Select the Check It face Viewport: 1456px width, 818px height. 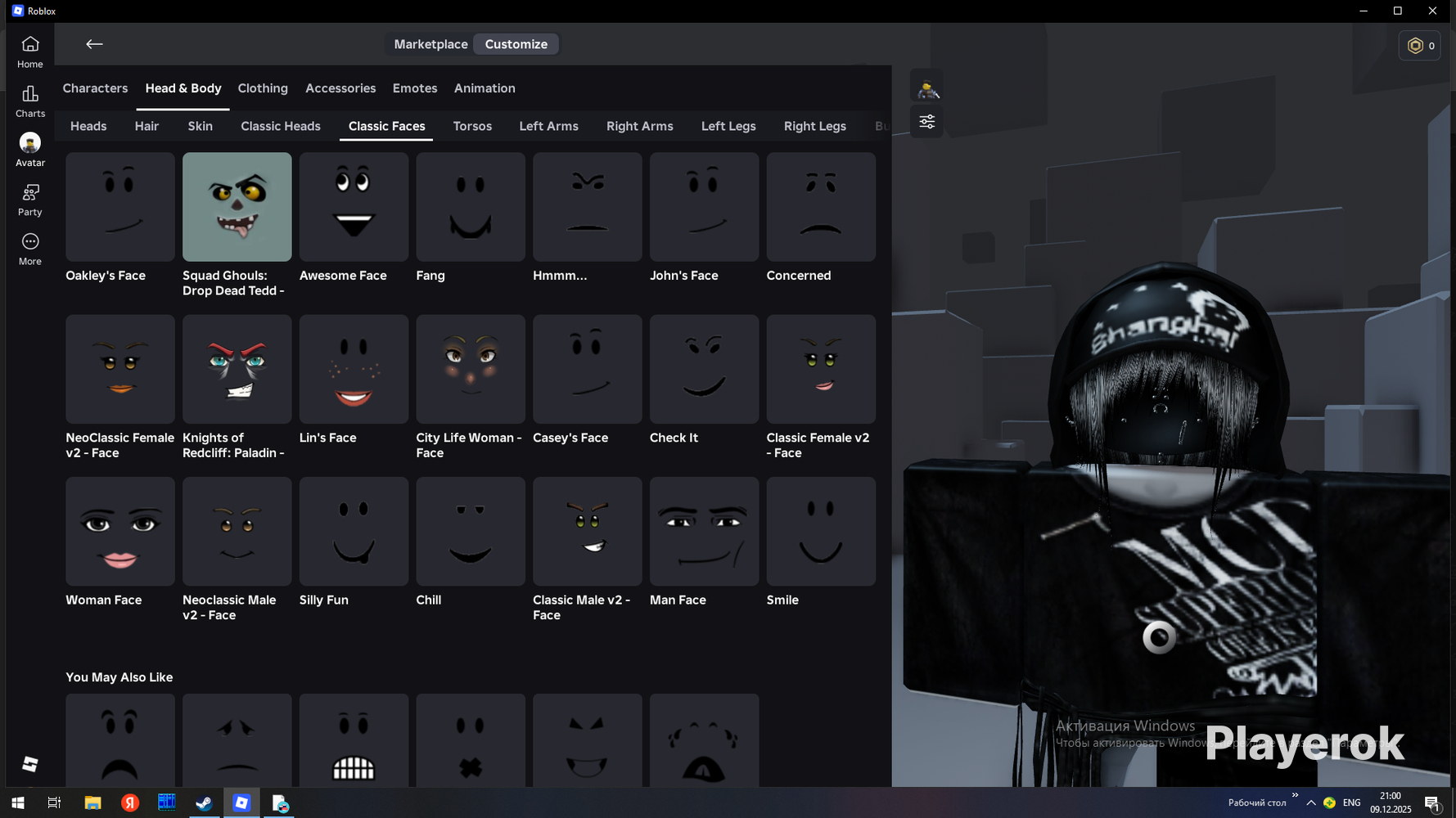click(705, 369)
